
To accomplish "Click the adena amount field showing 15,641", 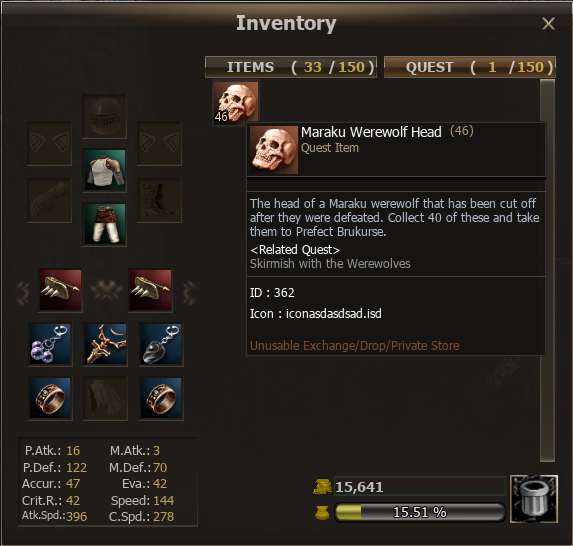I will (420, 486).
